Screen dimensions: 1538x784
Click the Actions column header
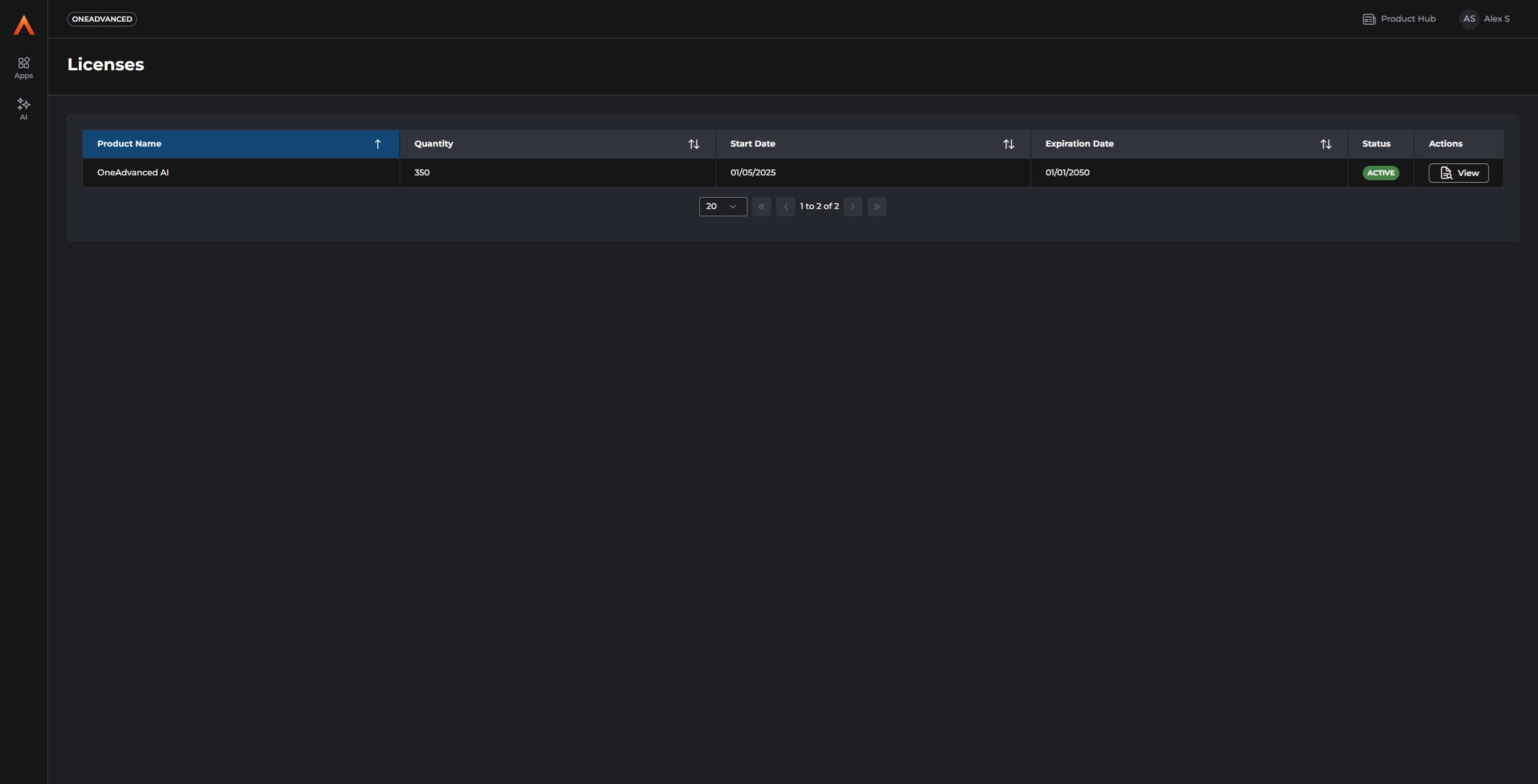[x=1459, y=144]
